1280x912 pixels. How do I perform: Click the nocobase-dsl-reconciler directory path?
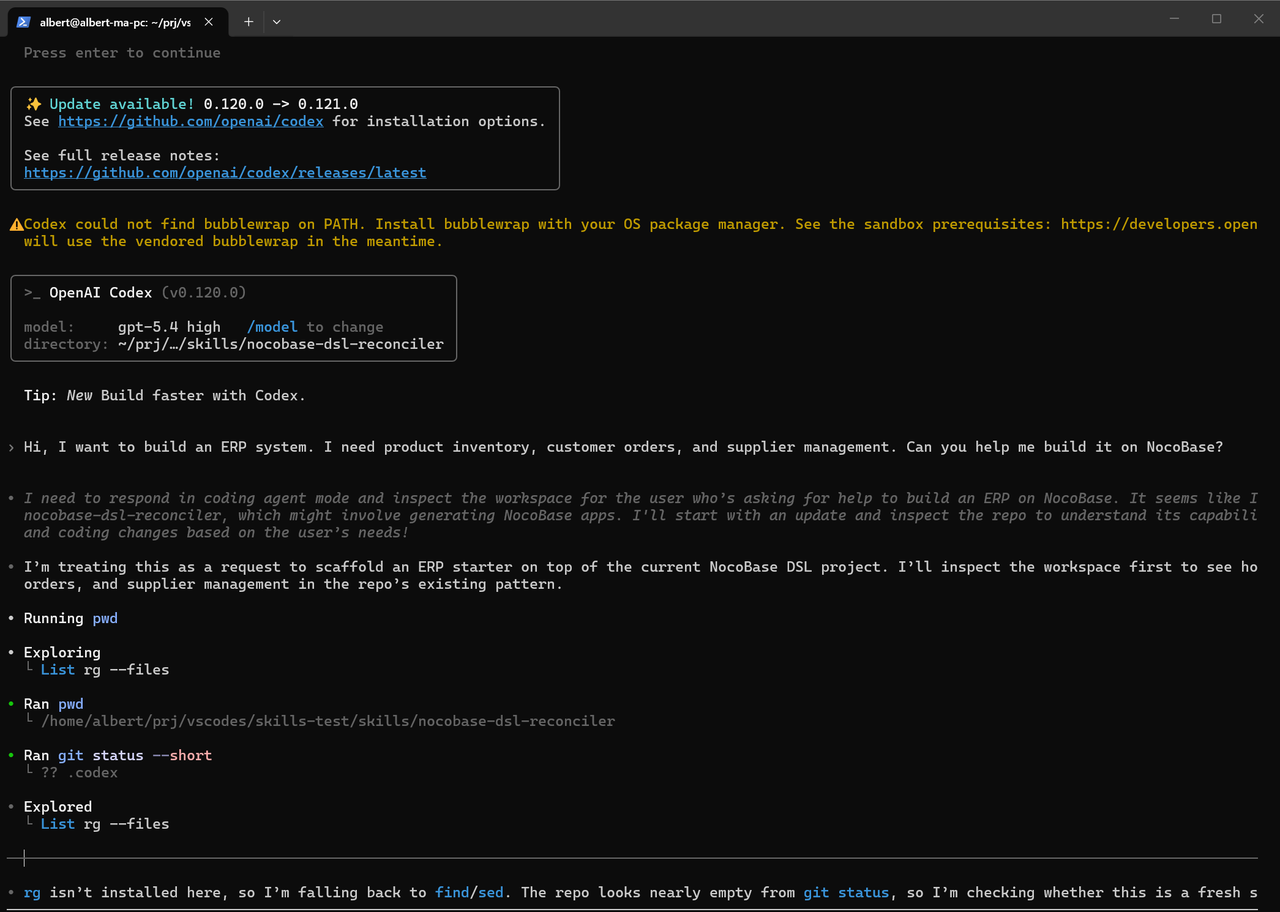coord(281,343)
